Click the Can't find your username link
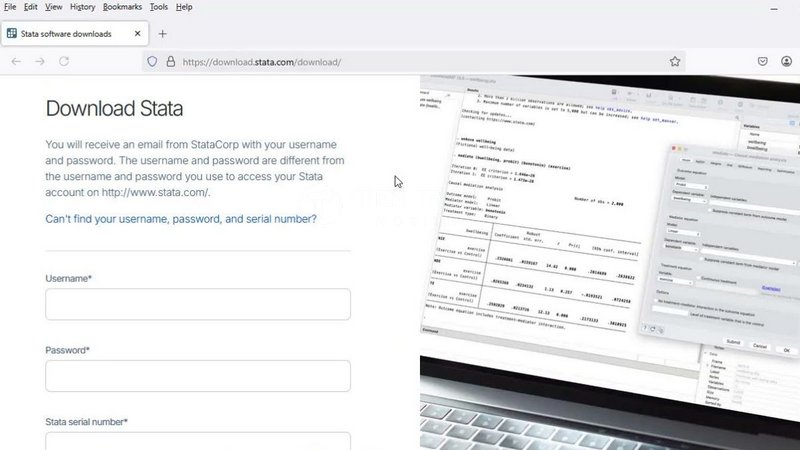Image resolution: width=800 pixels, height=450 pixels. [x=181, y=219]
